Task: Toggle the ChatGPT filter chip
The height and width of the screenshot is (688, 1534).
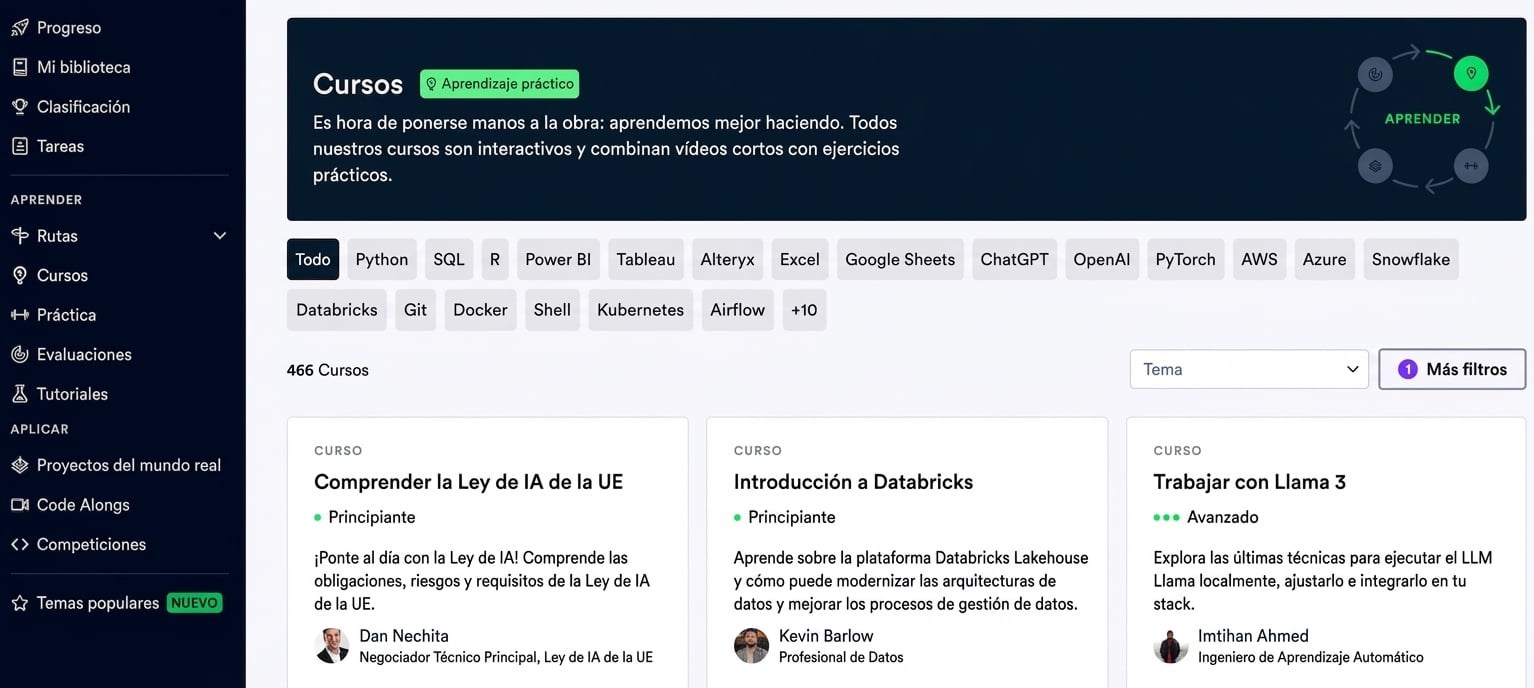Action: coord(1014,259)
